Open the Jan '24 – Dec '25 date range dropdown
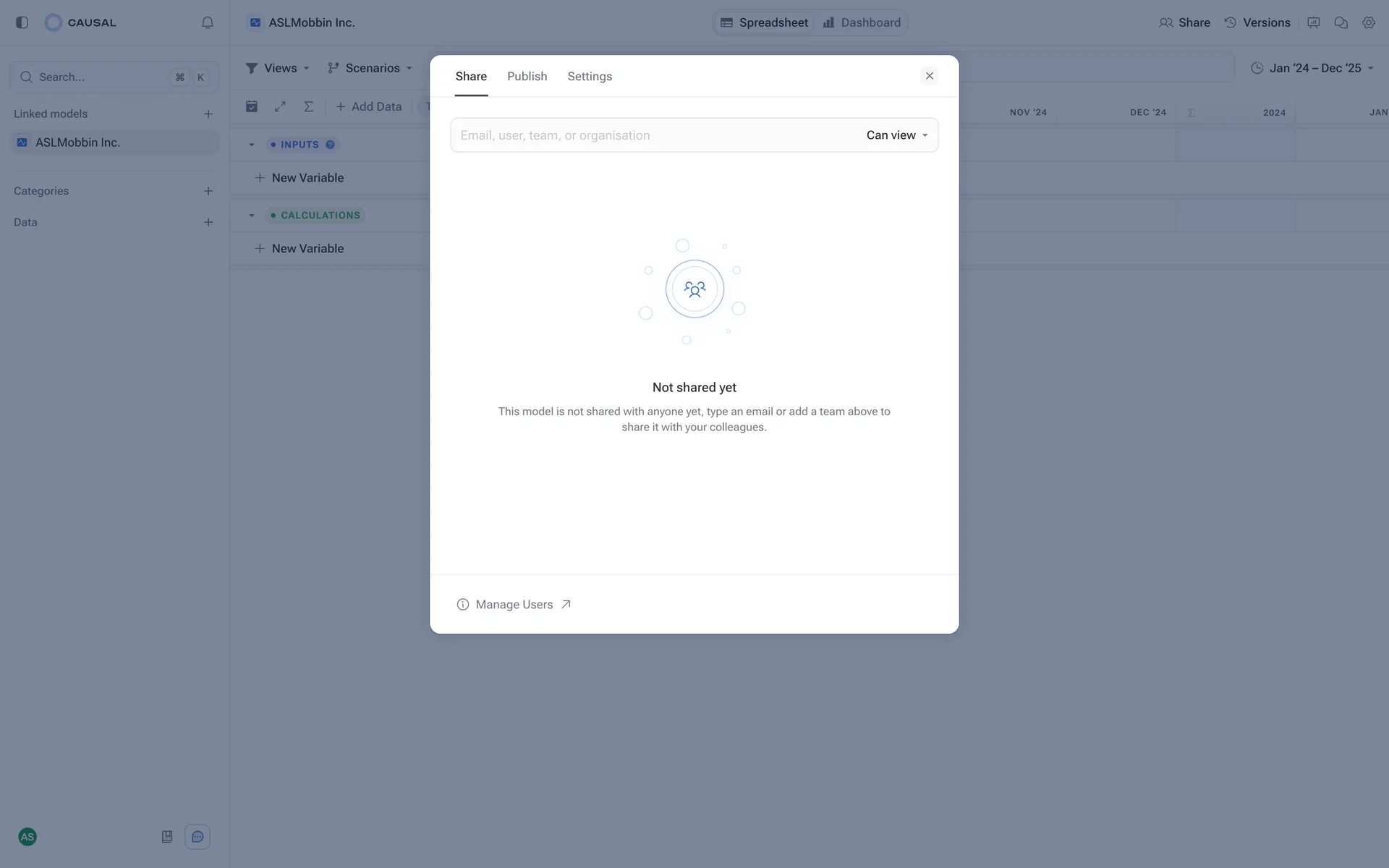This screenshot has height=868, width=1389. coord(1312,68)
